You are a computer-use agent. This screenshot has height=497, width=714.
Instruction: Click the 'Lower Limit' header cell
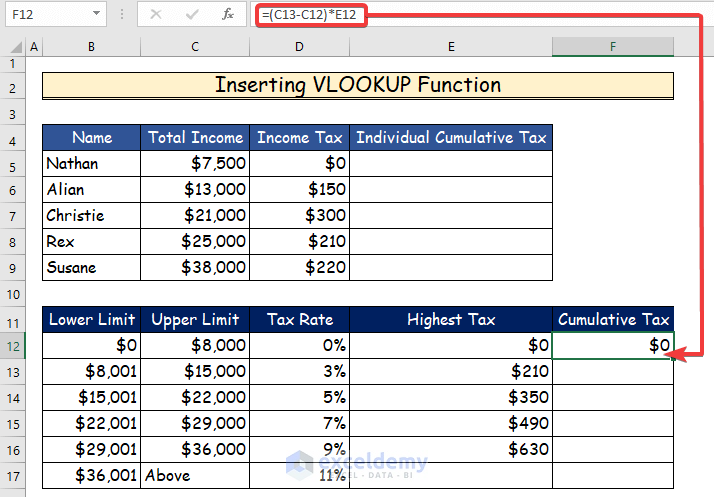click(92, 320)
